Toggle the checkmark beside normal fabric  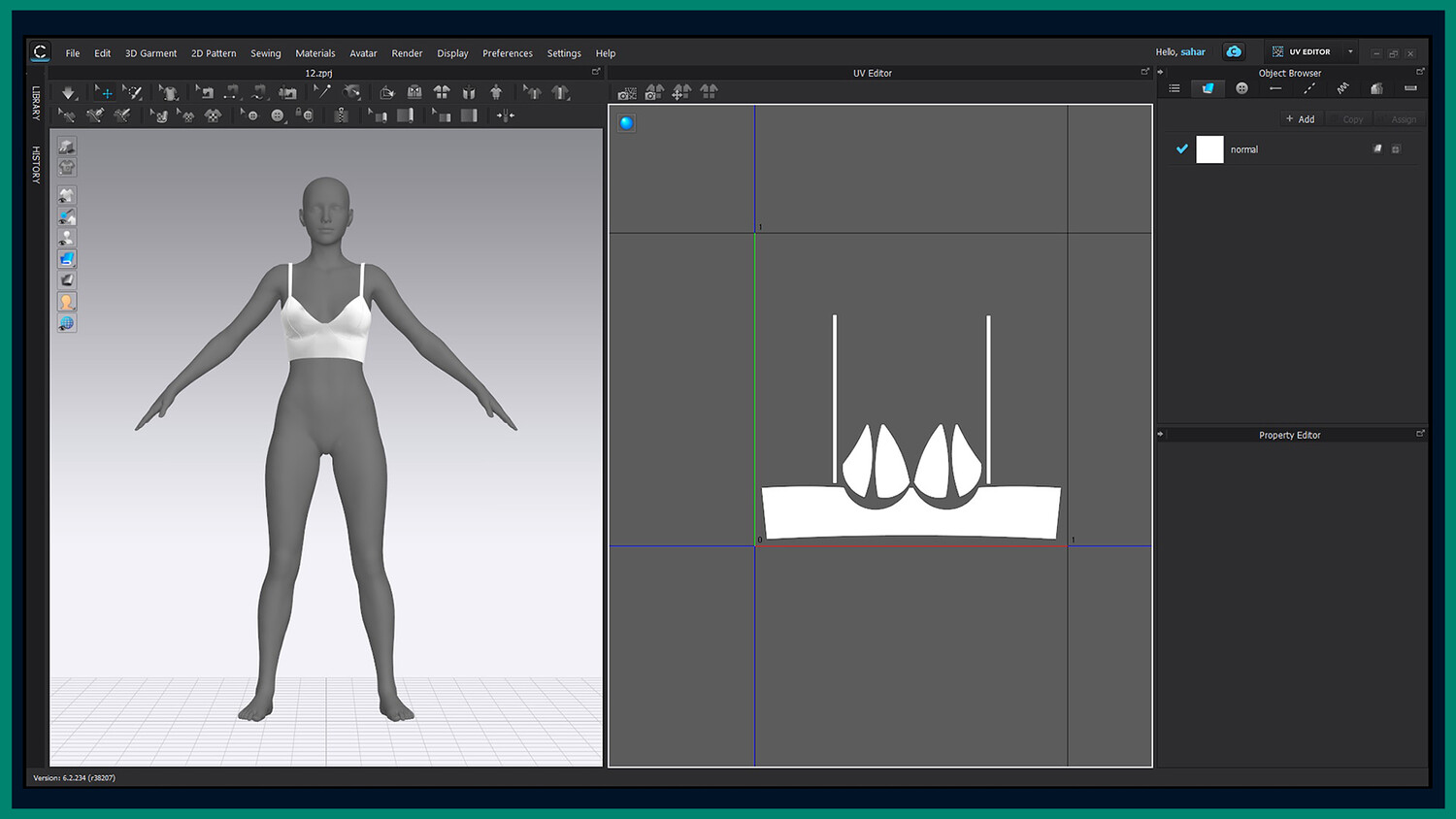pos(1181,149)
